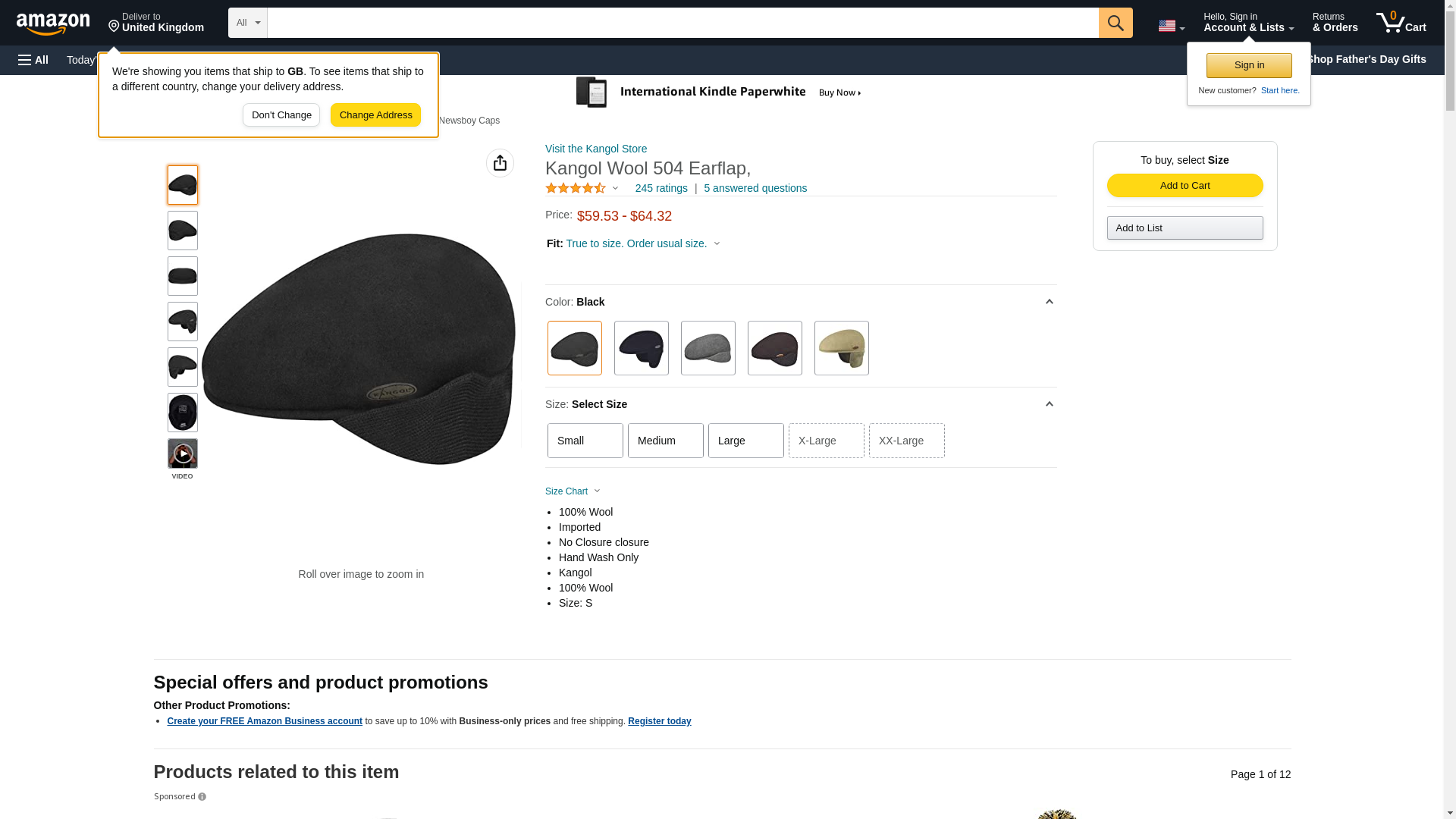Select size Small
The height and width of the screenshot is (819, 1456).
[585, 441]
